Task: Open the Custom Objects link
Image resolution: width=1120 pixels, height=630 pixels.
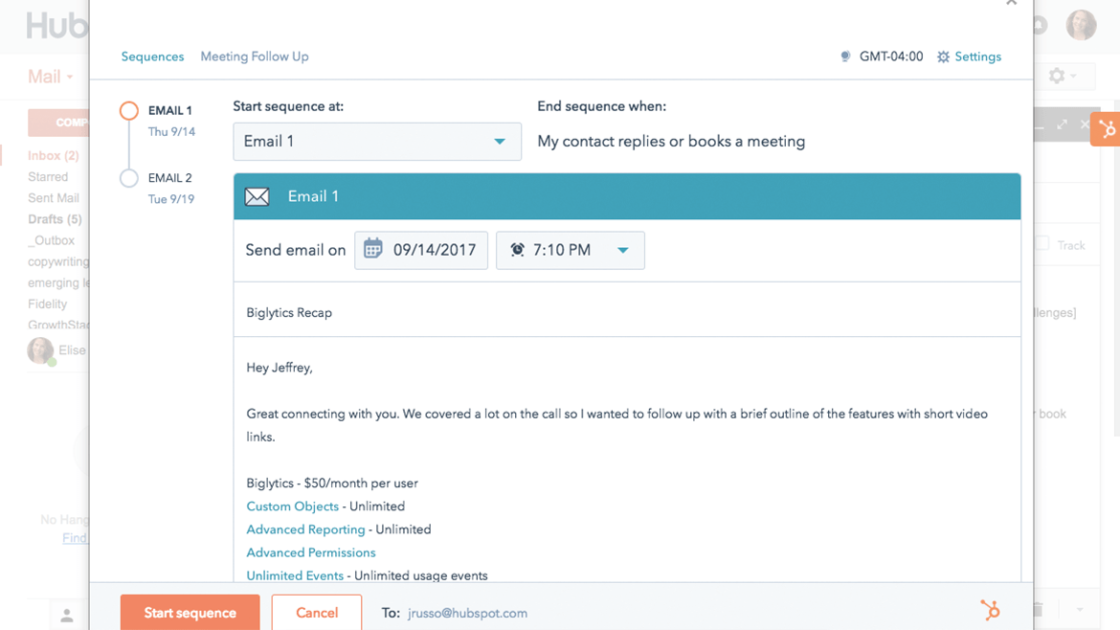Action: tap(292, 506)
